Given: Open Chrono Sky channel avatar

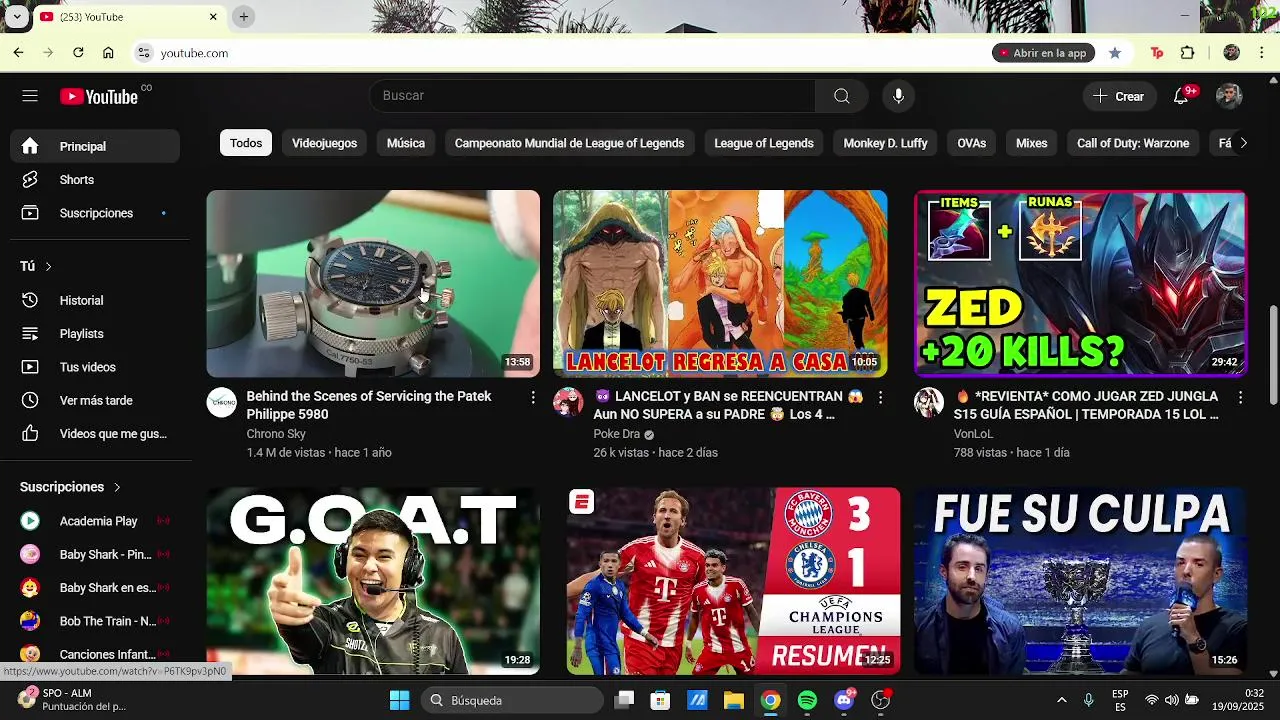Looking at the screenshot, I should pos(222,402).
